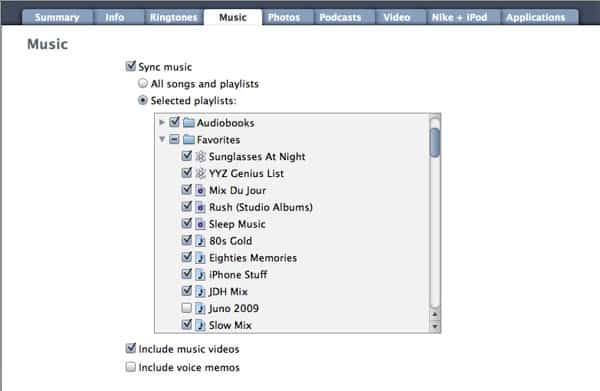Uncheck the 80s Gold playlist
Screen dimensions: 600x391
click(x=187, y=240)
